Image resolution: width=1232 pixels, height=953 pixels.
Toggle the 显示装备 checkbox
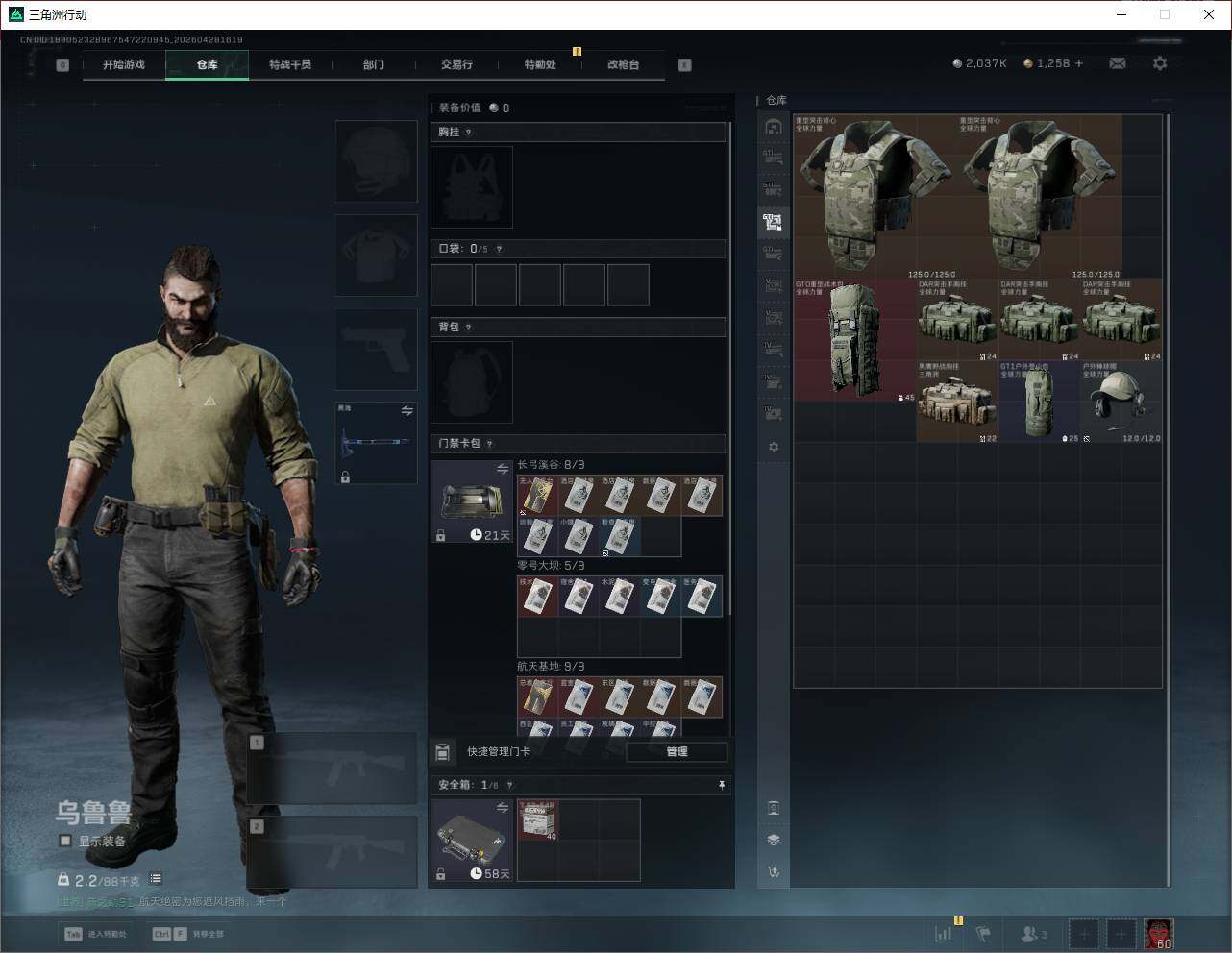pyautogui.click(x=65, y=841)
